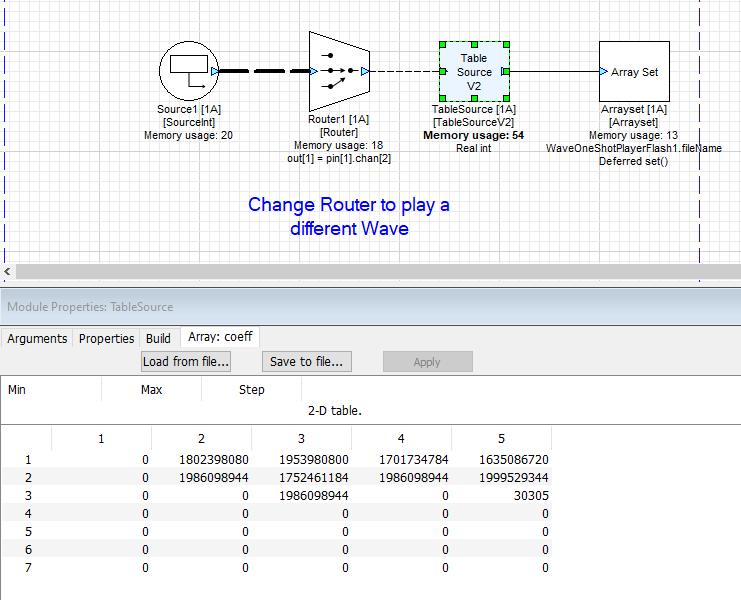Click the Save to file button

point(307,361)
